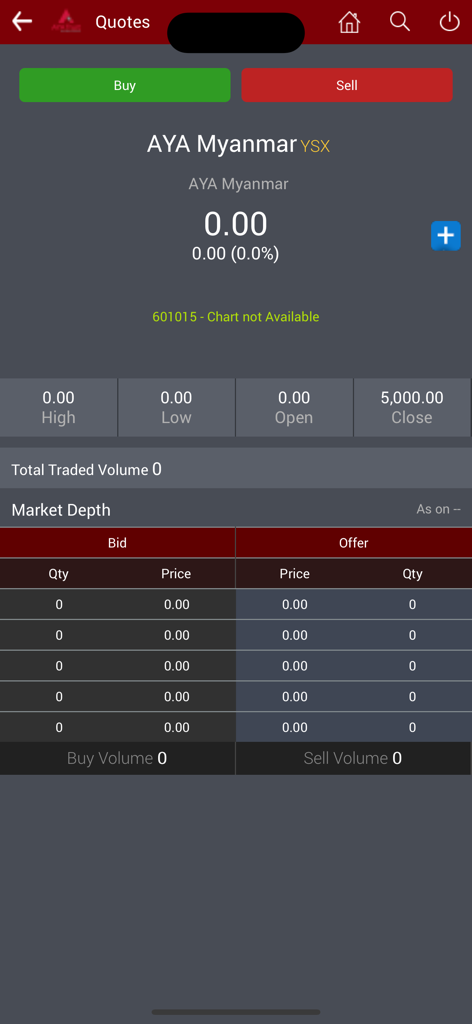Tap the Market Depth heading
Viewport: 472px width, 1024px height.
click(61, 510)
